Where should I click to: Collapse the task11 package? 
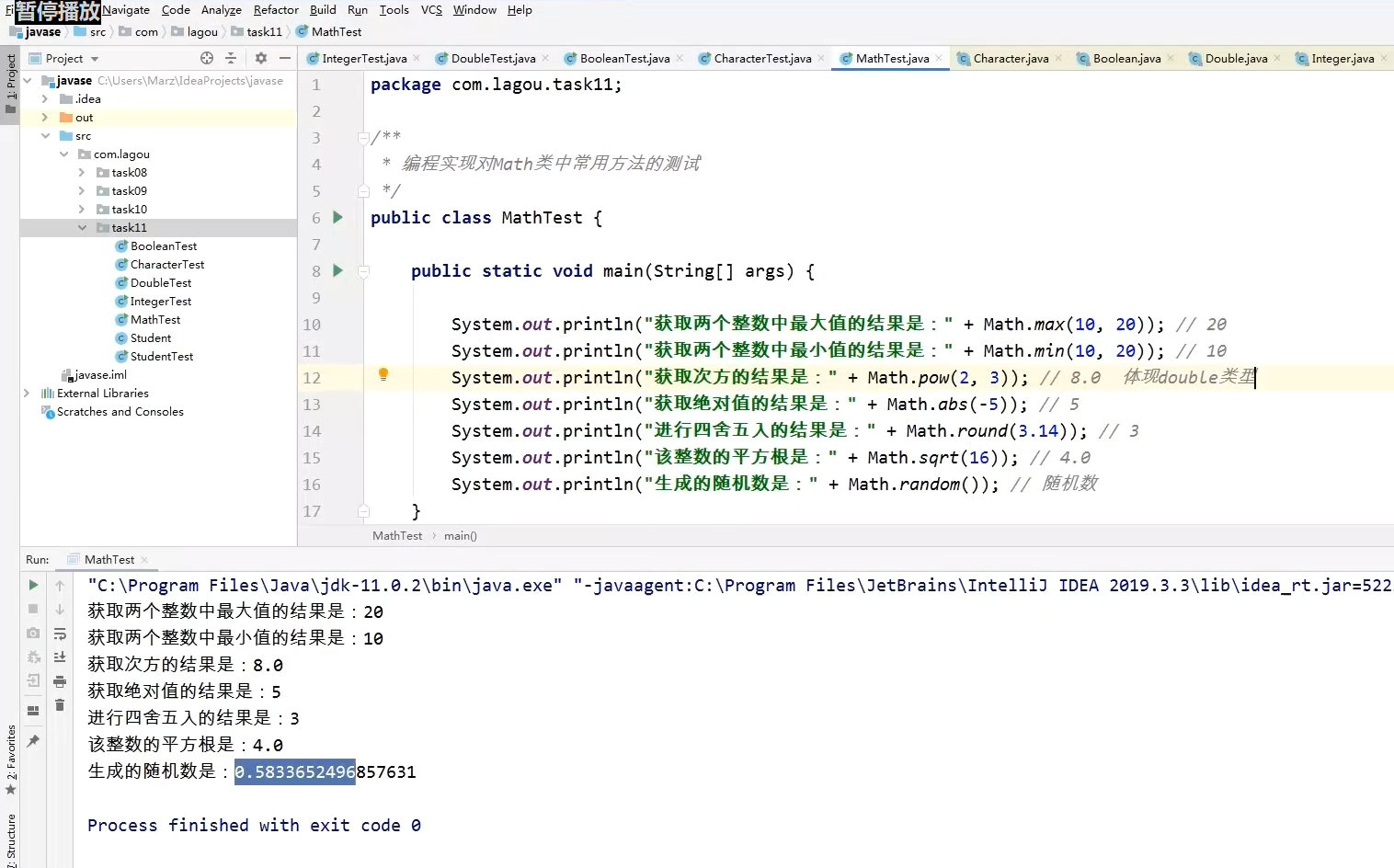click(x=82, y=227)
